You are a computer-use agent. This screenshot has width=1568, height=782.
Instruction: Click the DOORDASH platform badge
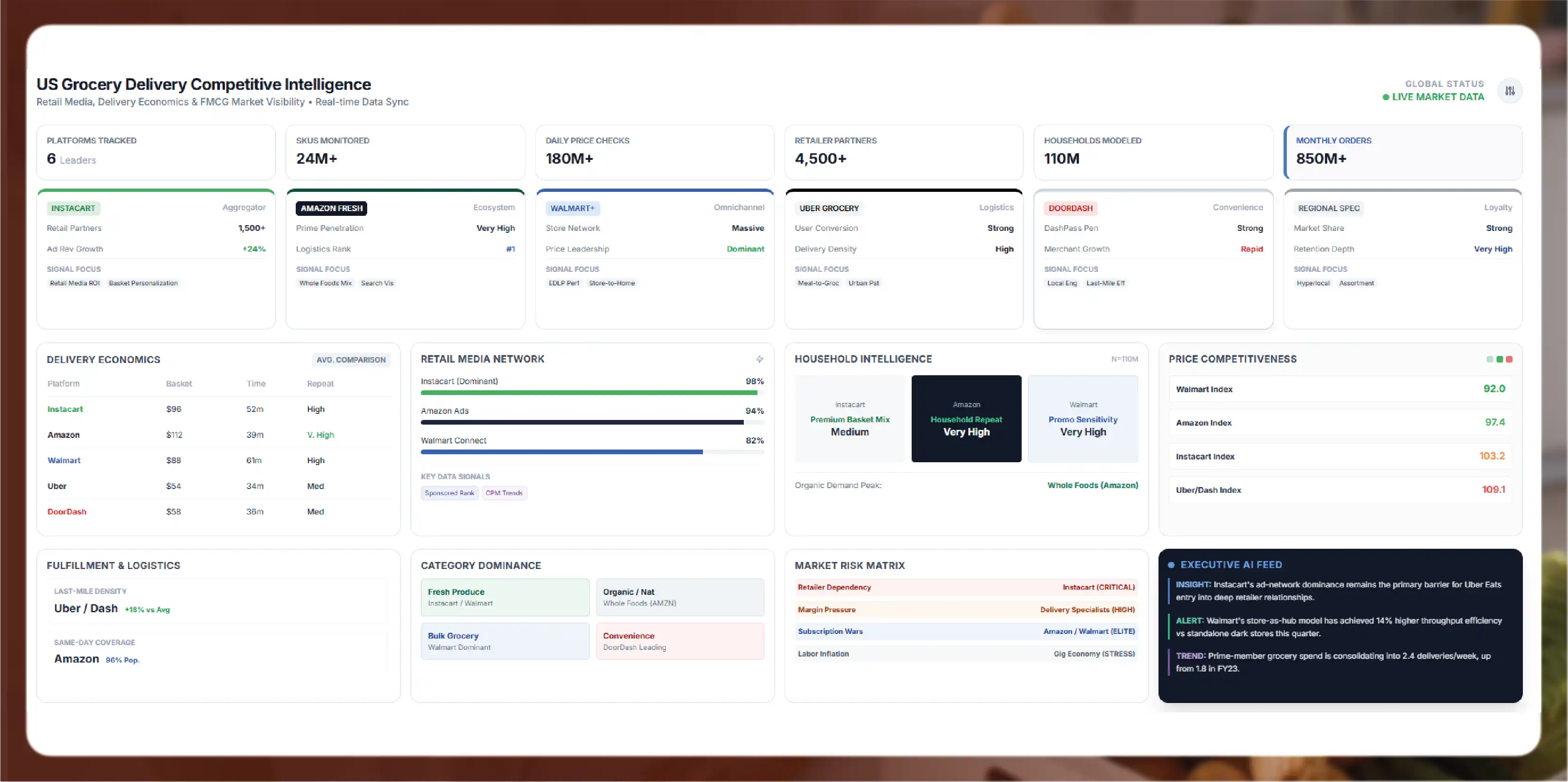point(1070,208)
